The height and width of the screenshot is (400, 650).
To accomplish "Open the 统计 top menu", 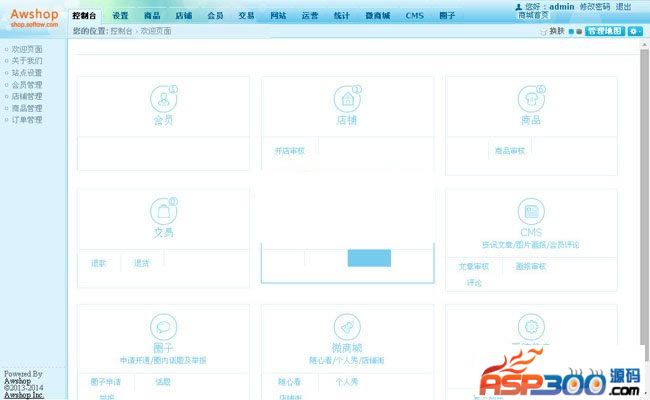I will click(342, 16).
